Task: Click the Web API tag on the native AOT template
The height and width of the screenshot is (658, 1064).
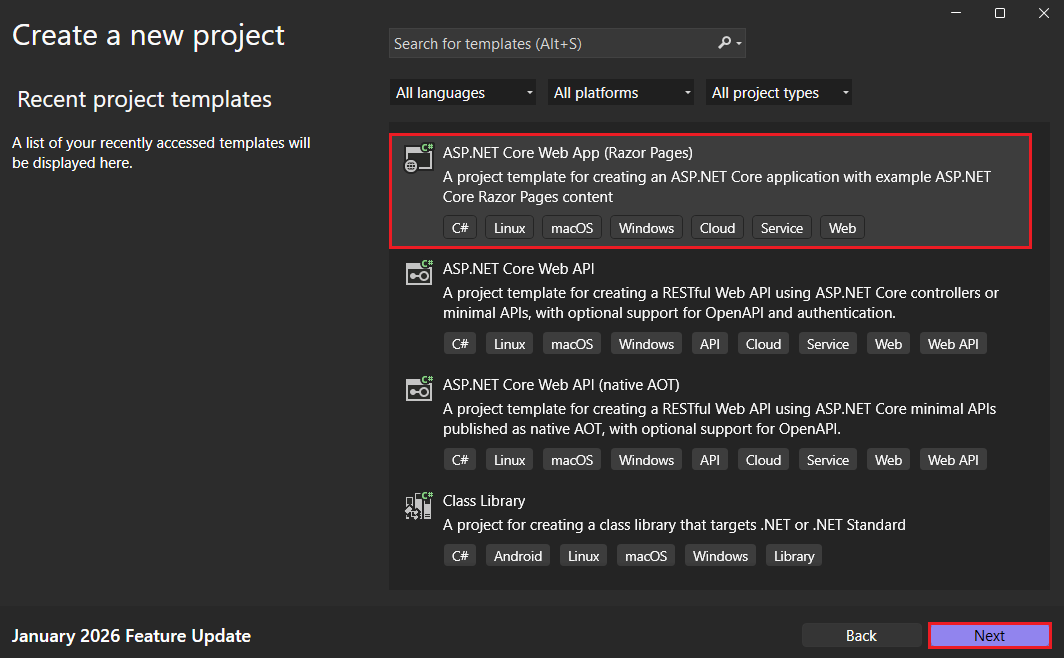Action: click(952, 459)
